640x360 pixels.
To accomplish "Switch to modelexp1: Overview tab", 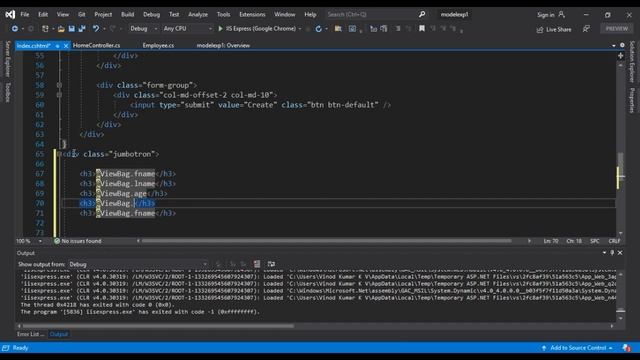I will [x=223, y=45].
